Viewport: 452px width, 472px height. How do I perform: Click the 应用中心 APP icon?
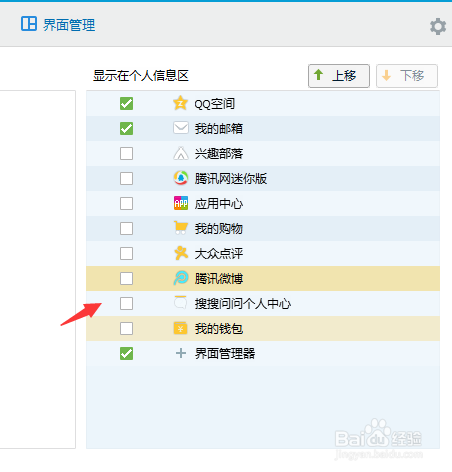pyautogui.click(x=181, y=203)
